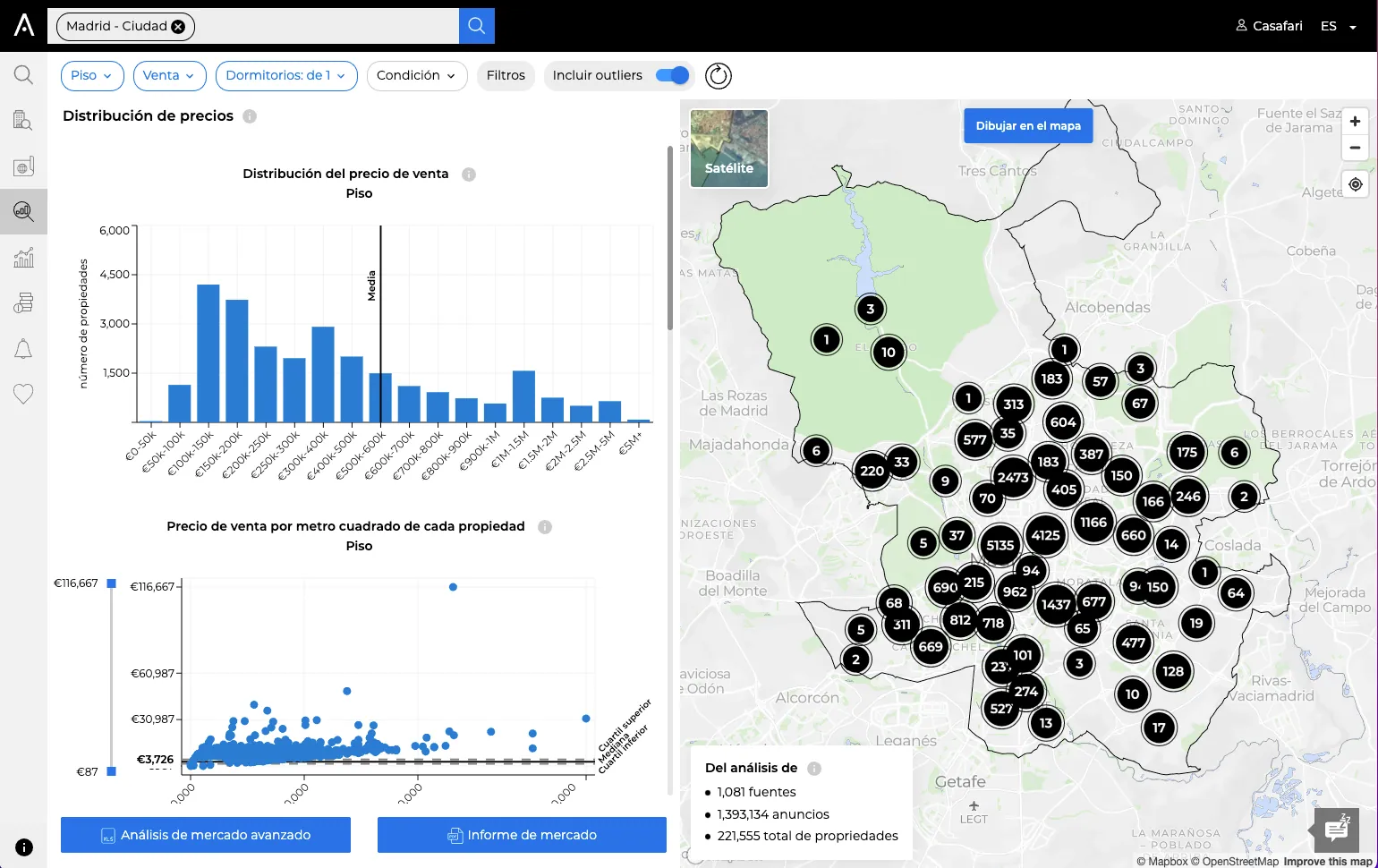Image resolution: width=1378 pixels, height=868 pixels.
Task: Click the €100k-150k histogram bar
Action: [x=208, y=353]
